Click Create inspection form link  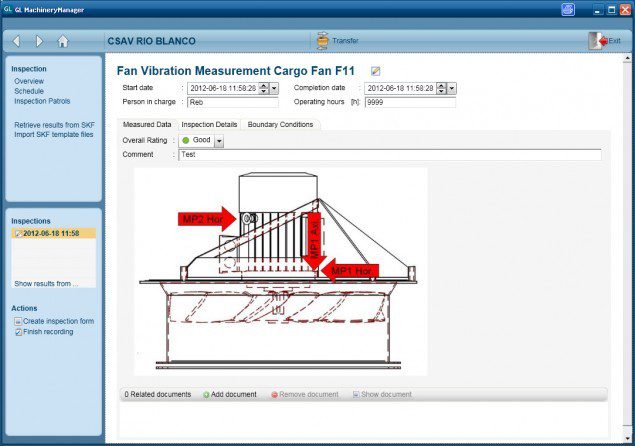click(58, 321)
